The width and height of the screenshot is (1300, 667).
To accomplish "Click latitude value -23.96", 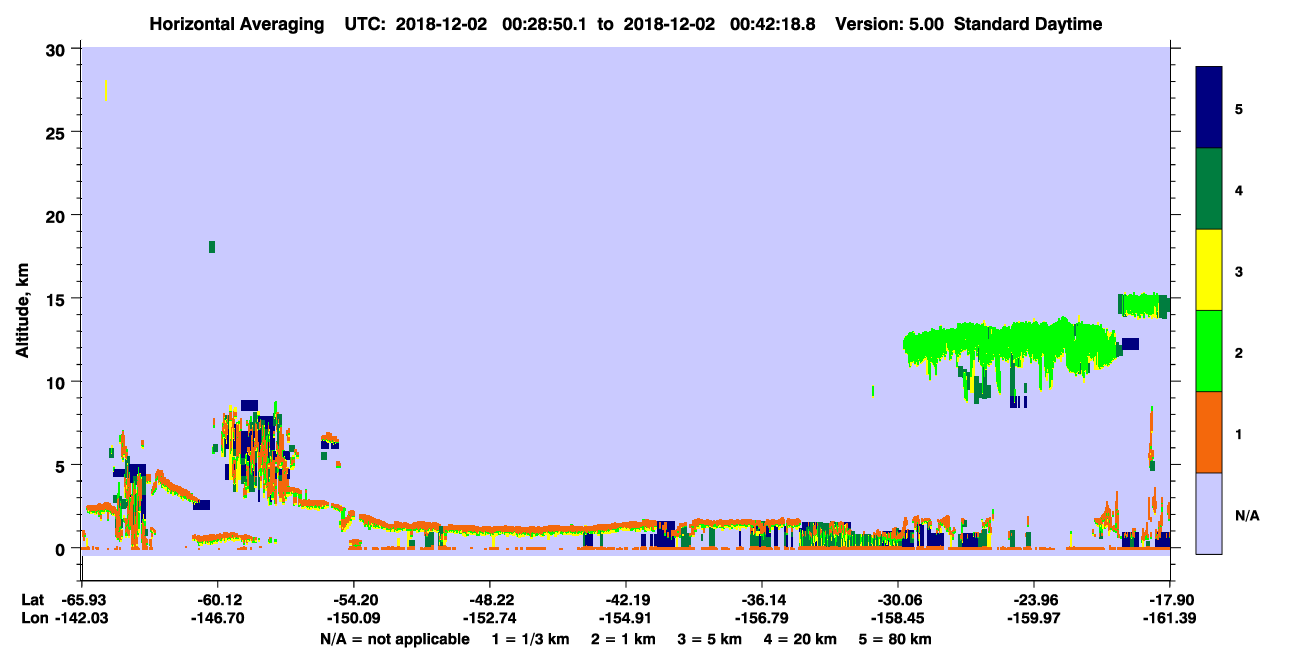I will (x=1034, y=600).
